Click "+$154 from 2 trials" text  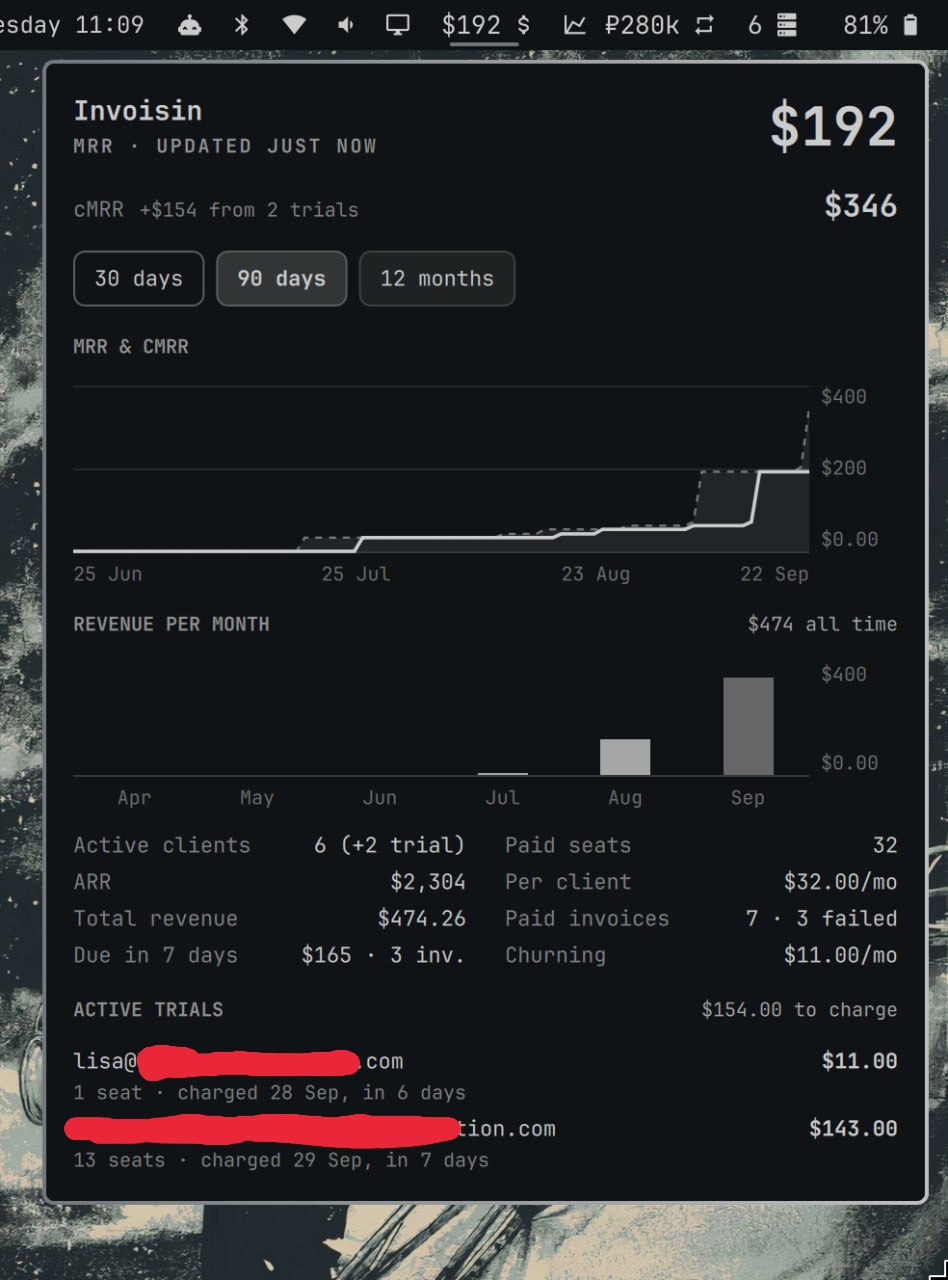(249, 210)
